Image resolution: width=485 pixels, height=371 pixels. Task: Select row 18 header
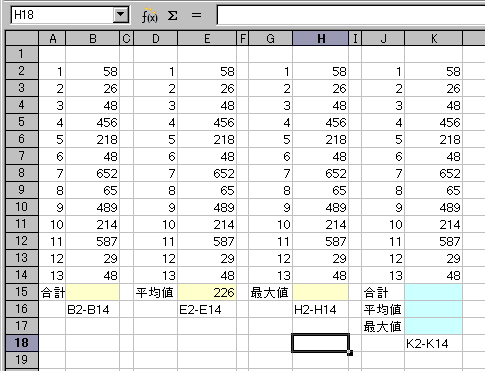pos(22,343)
